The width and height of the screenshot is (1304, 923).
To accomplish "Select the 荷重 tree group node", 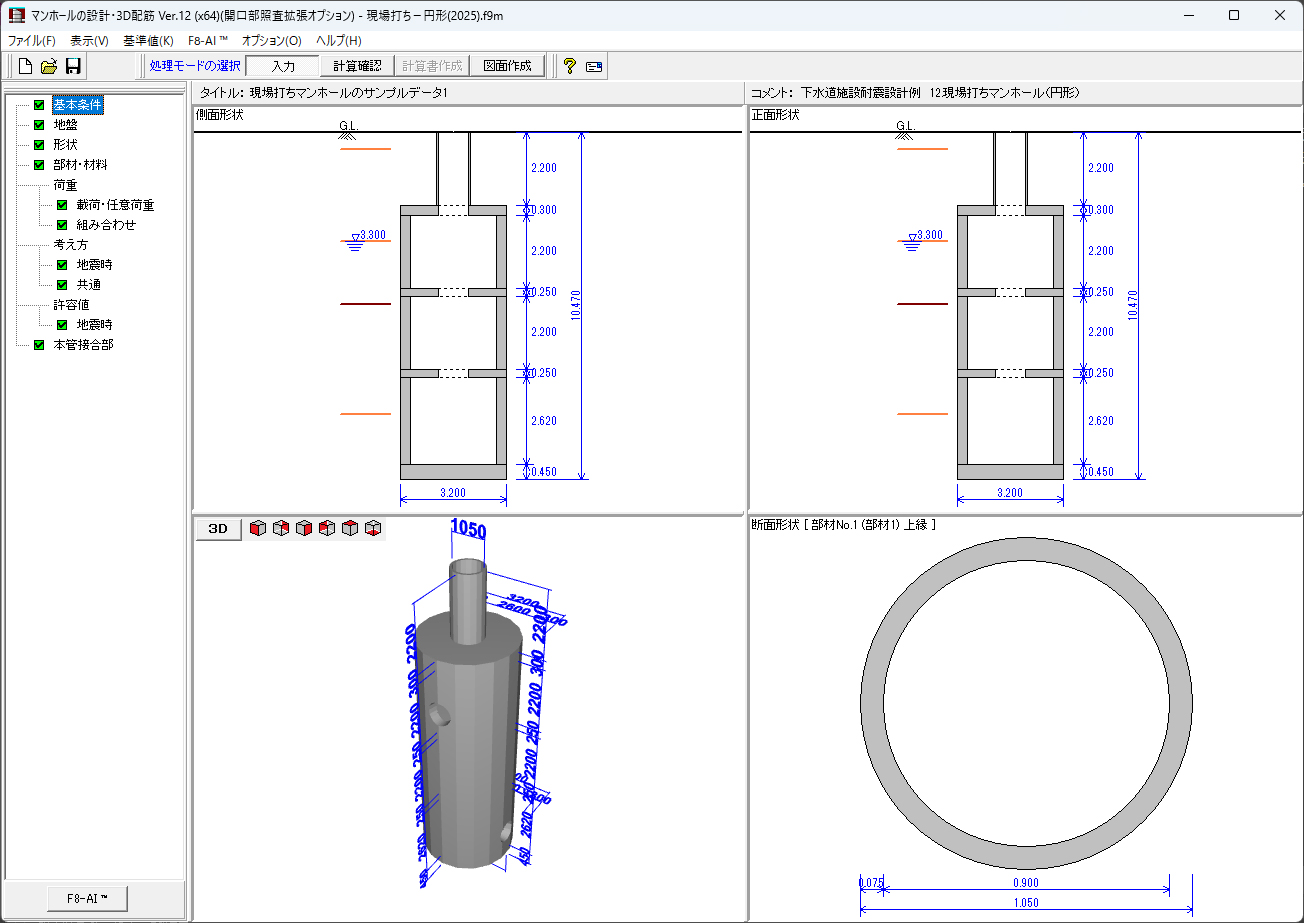I will point(65,185).
